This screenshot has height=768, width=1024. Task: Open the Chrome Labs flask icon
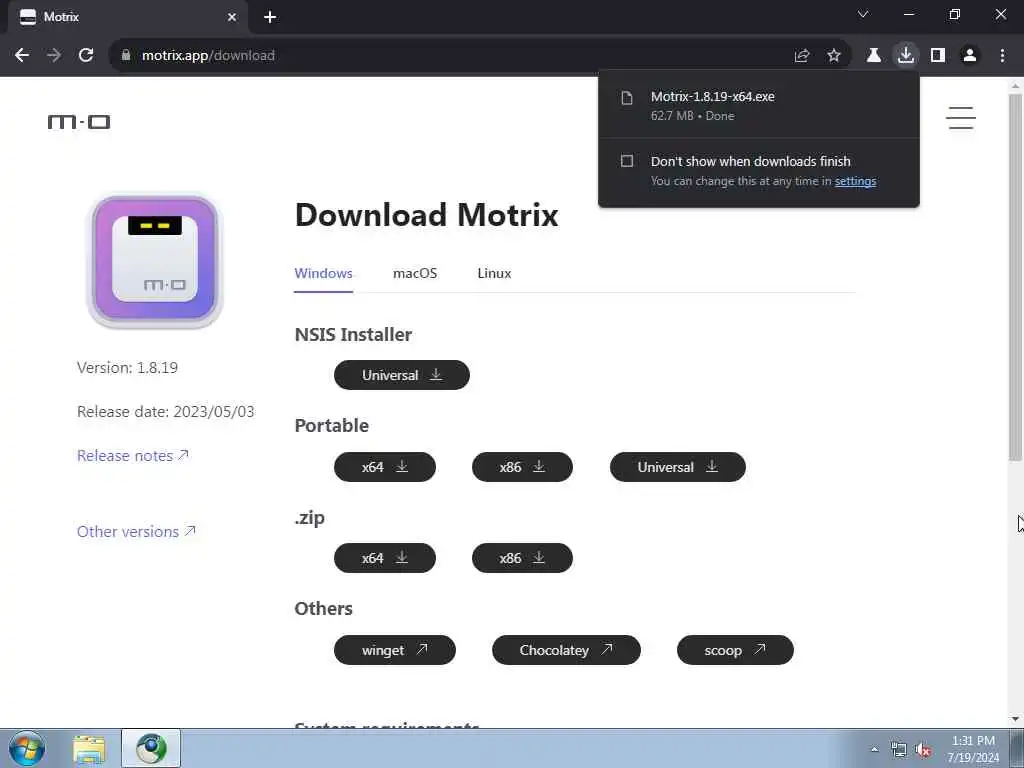[x=874, y=56]
